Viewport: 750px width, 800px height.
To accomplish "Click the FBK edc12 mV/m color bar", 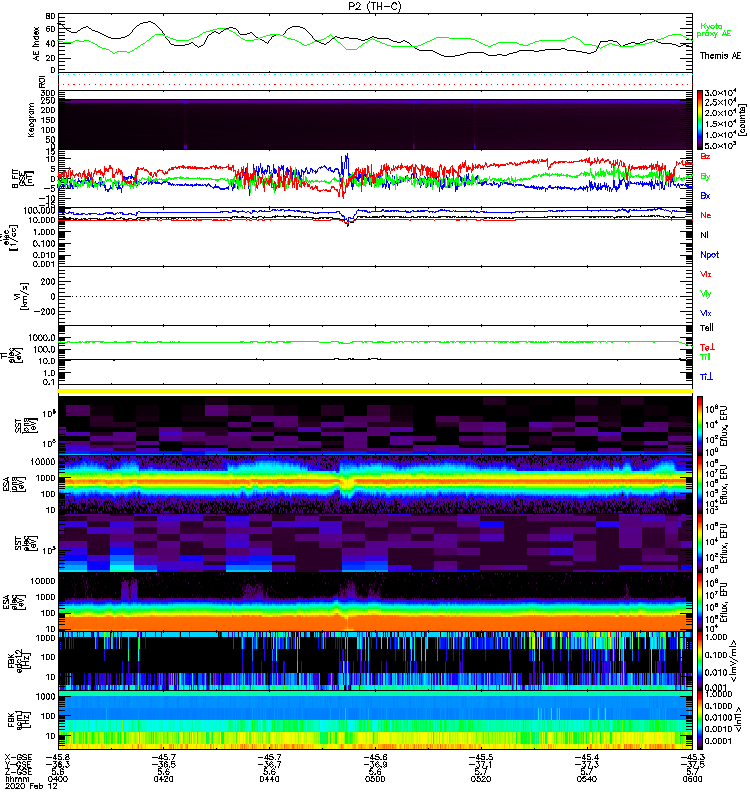I will pos(700,661).
